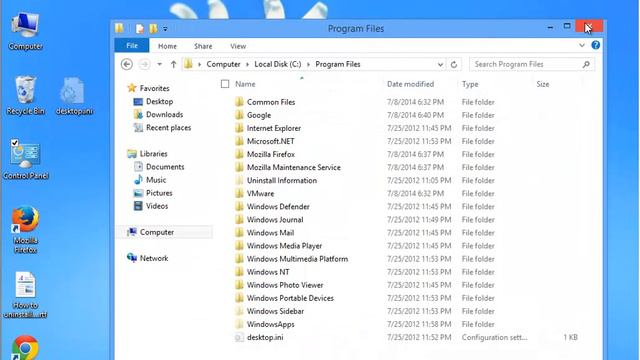
Task: Expand the address bar history dropdown
Action: 440,64
